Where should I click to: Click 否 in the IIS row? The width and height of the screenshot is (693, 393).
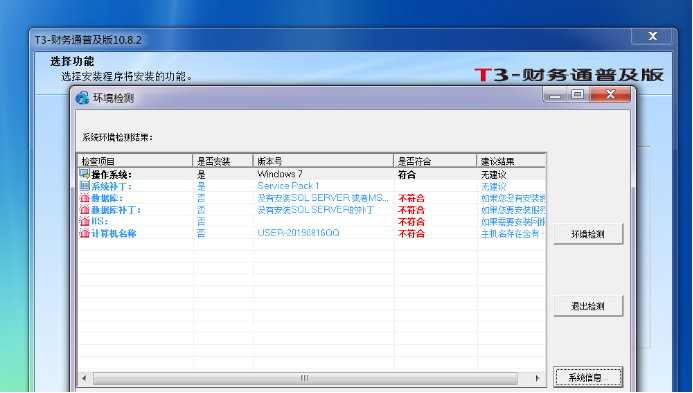coord(202,221)
